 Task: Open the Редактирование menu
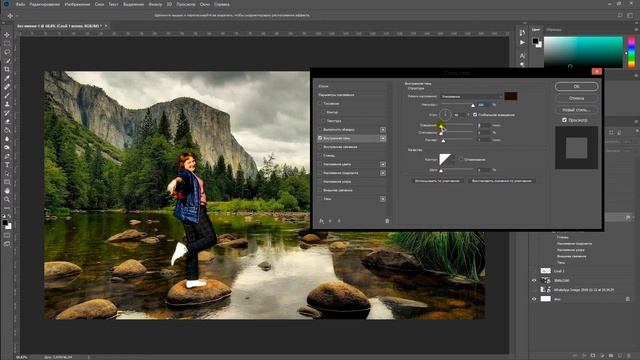pos(45,4)
